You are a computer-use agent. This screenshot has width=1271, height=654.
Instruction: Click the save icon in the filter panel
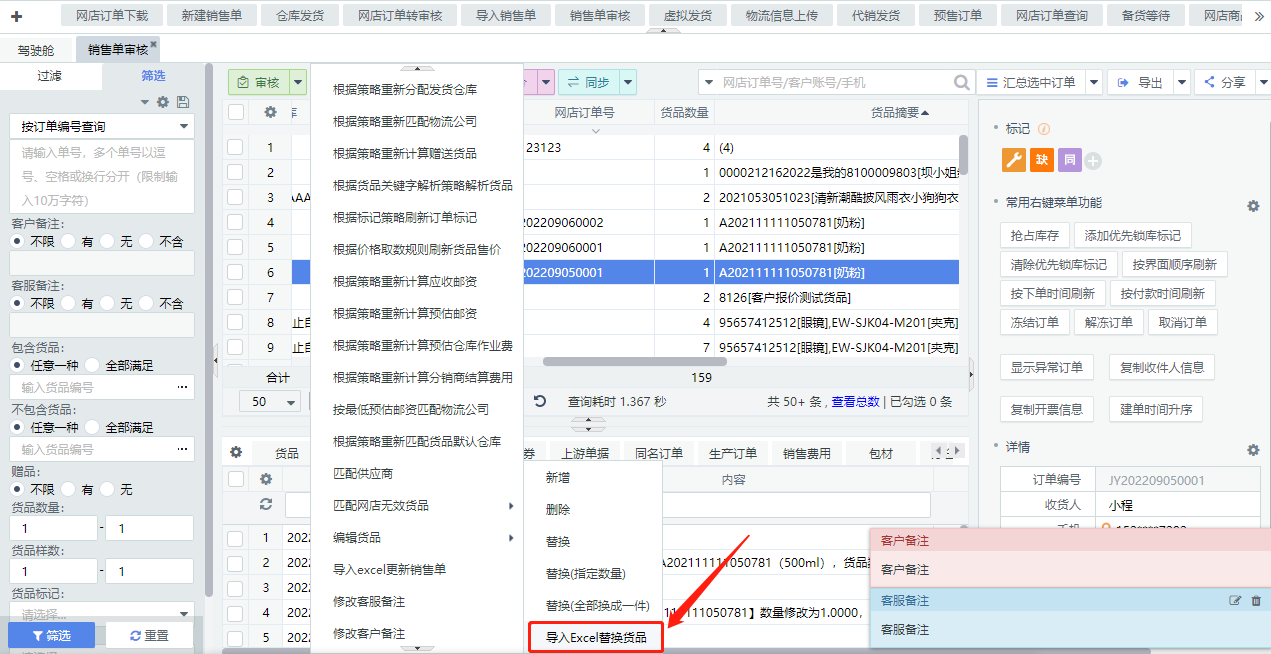183,102
